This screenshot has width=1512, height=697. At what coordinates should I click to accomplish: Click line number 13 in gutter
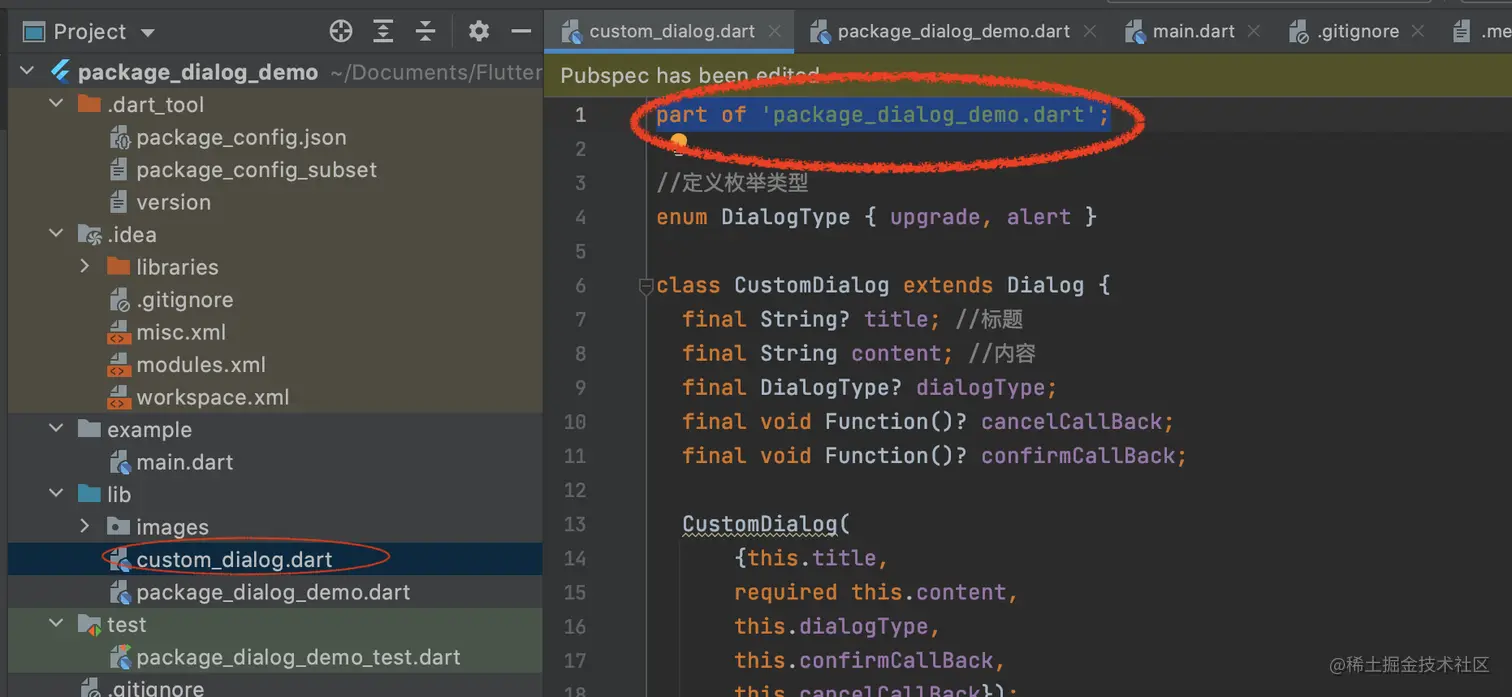tap(575, 524)
